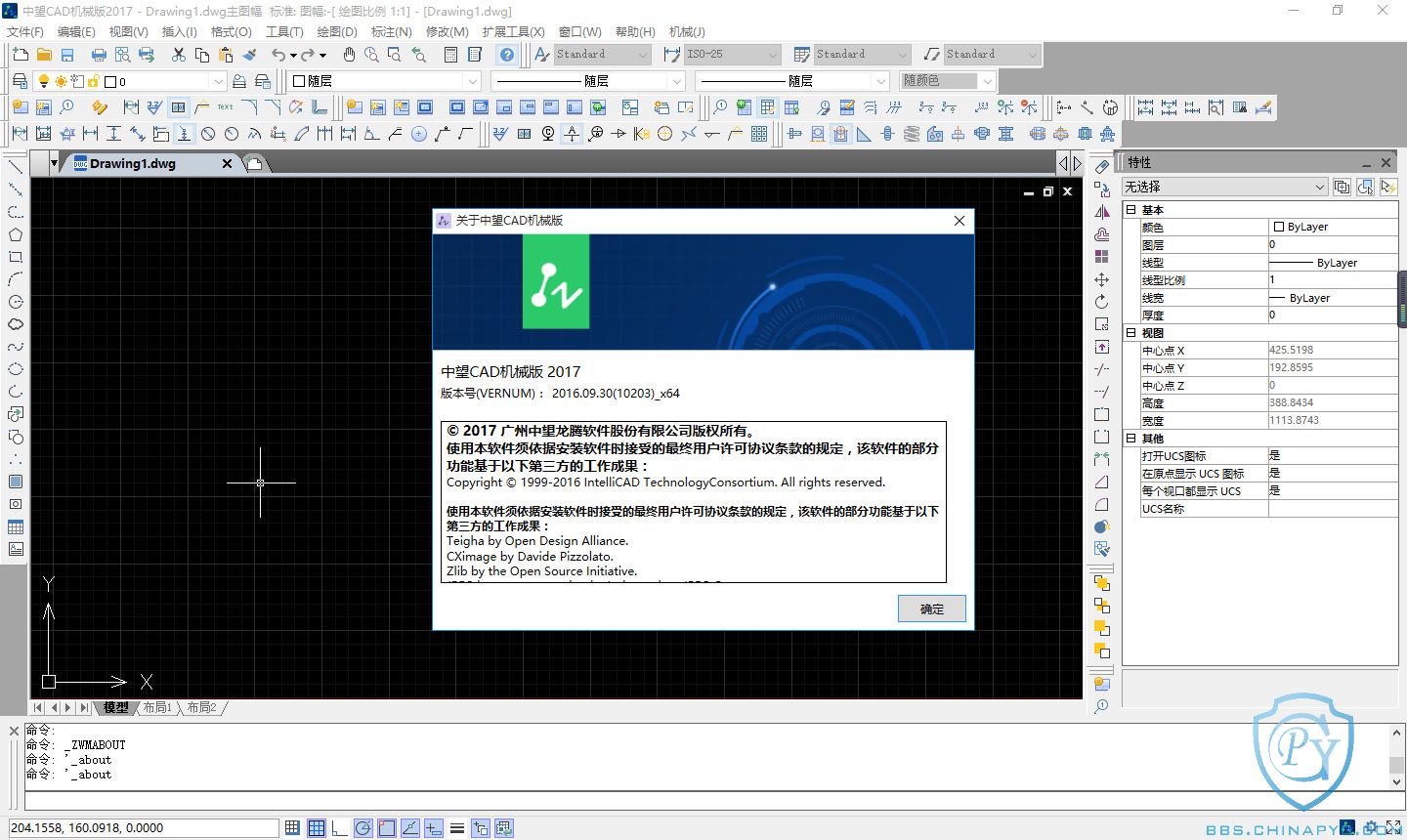The image size is (1407, 840).
Task: Select the Ellipse drawing tool
Action: click(x=16, y=369)
